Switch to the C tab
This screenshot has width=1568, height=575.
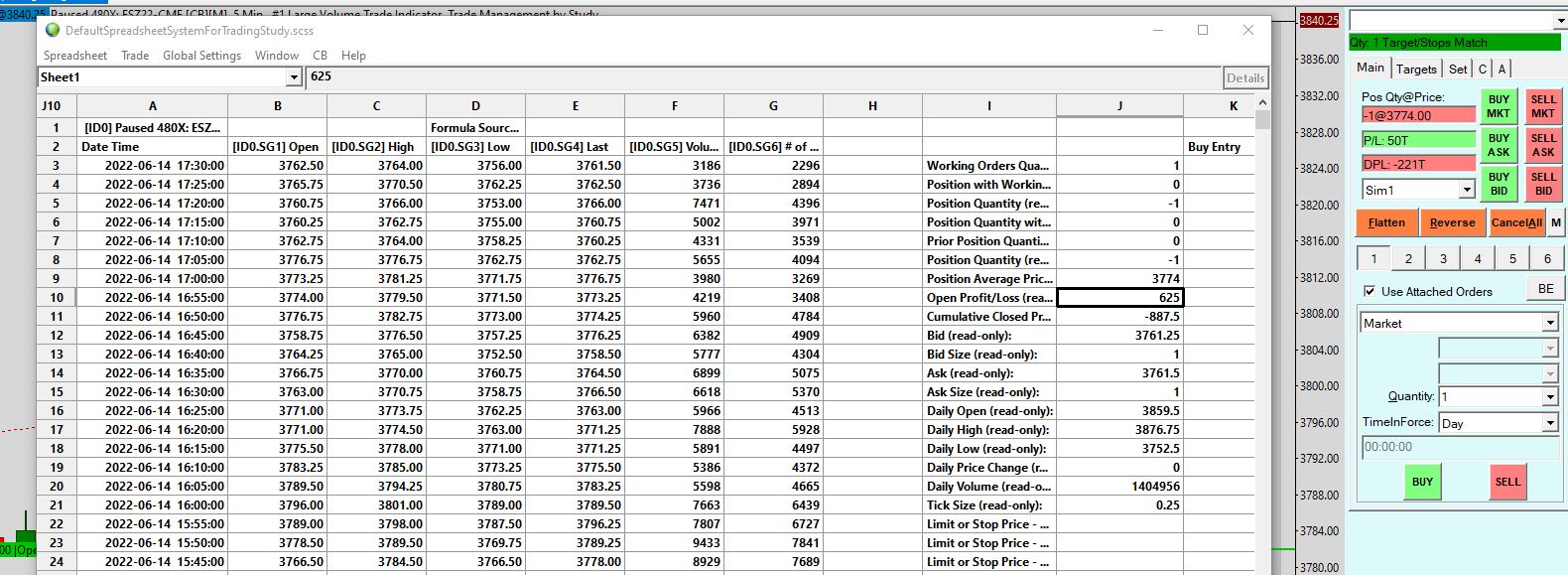[x=1483, y=69]
